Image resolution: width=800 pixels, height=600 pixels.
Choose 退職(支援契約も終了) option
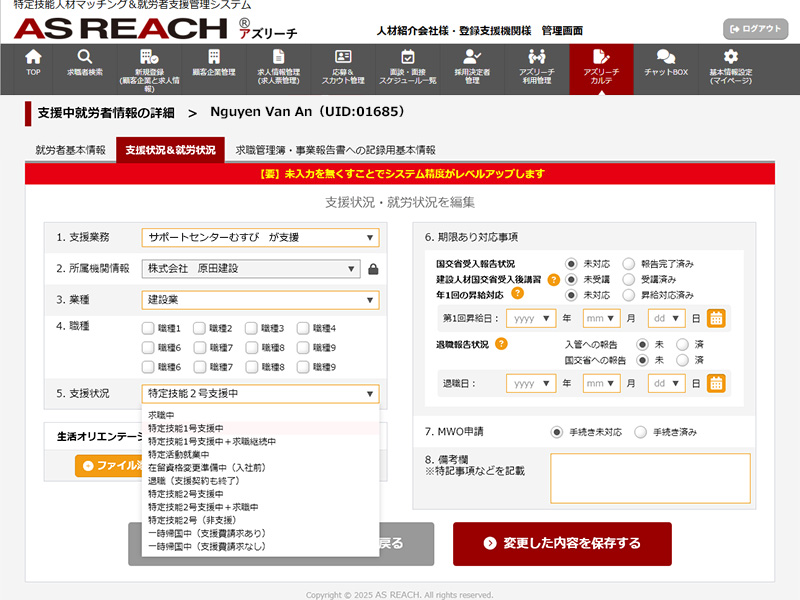260,481
